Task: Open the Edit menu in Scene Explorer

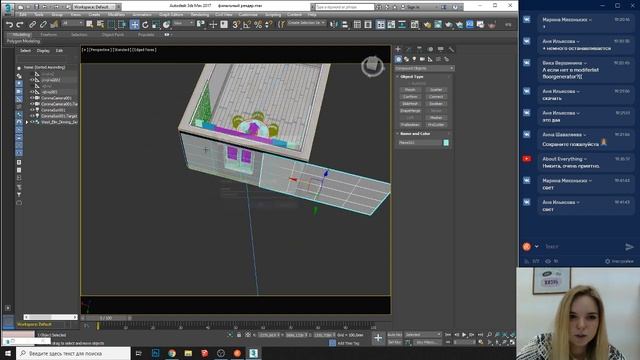Action: pos(59,51)
